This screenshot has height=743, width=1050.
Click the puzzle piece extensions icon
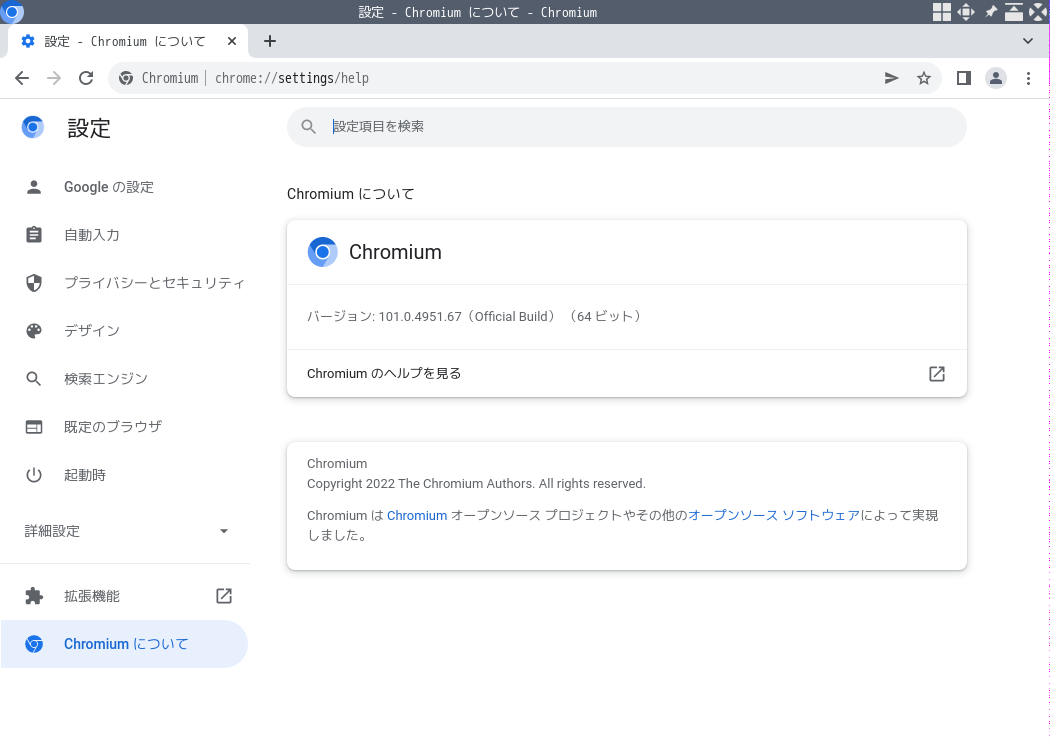[33, 596]
